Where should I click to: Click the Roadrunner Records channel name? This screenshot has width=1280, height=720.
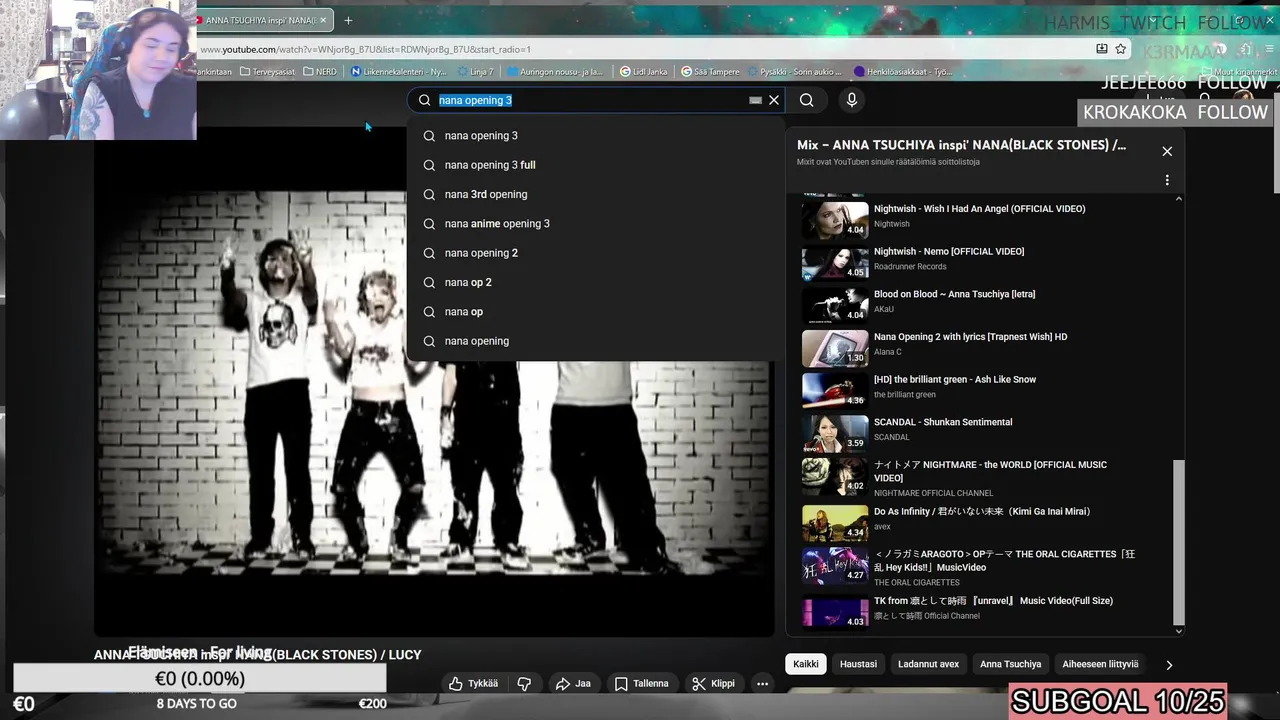[x=910, y=267]
